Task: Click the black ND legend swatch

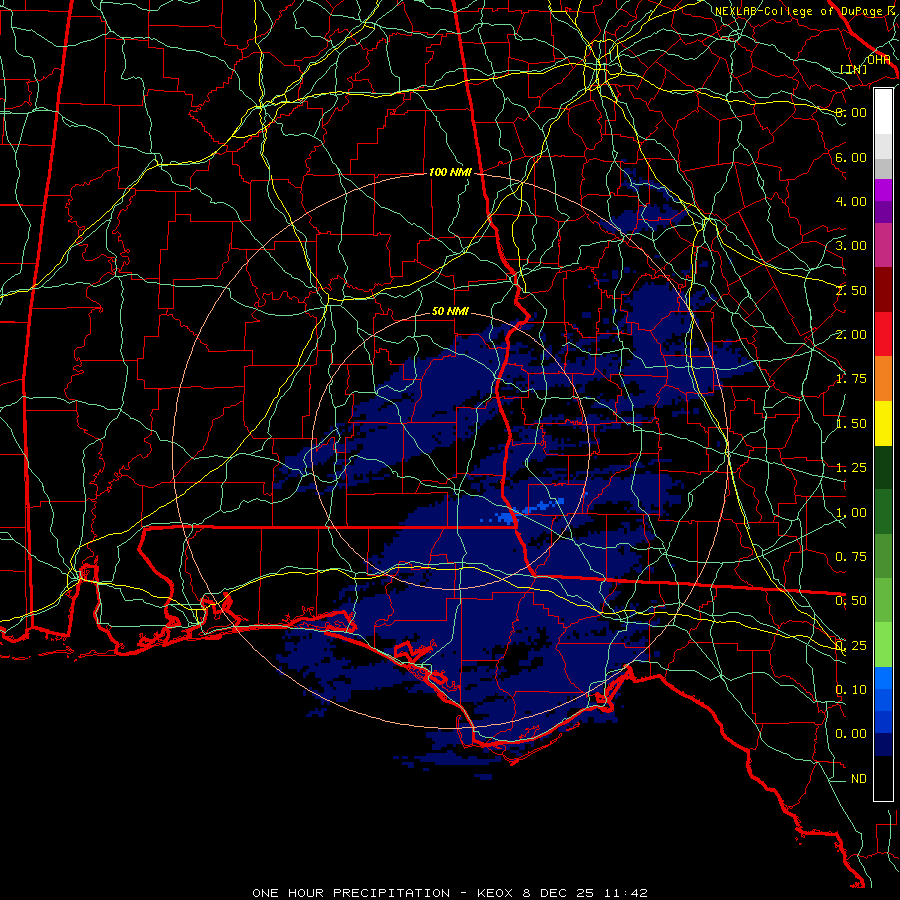Action: click(x=883, y=778)
